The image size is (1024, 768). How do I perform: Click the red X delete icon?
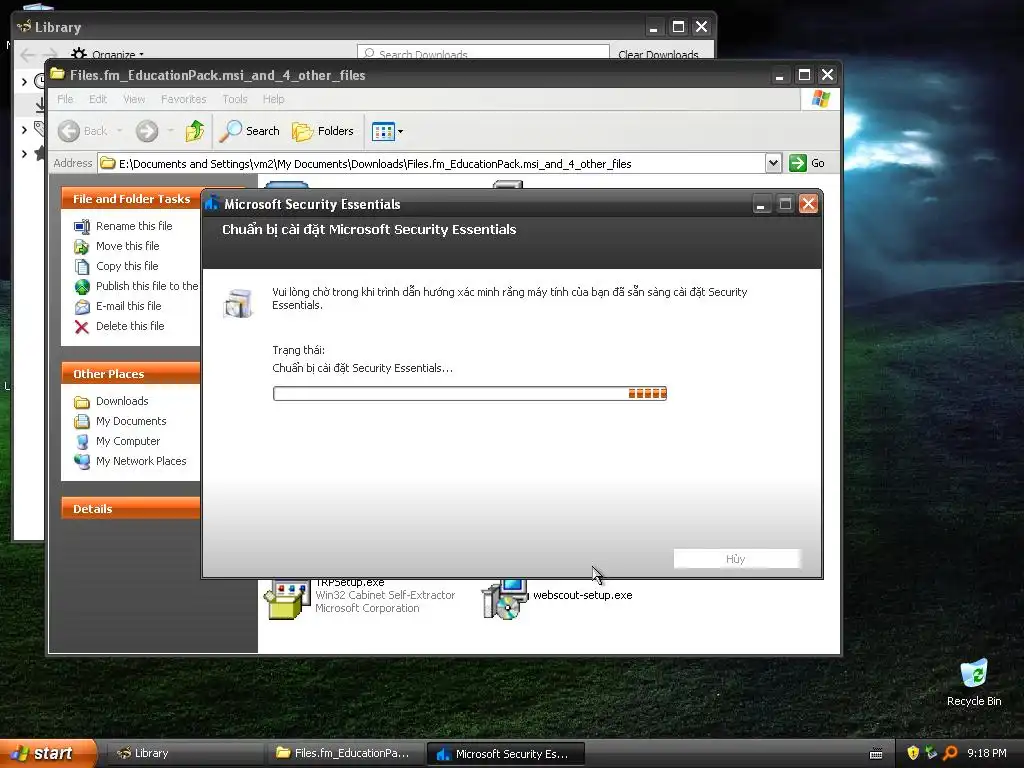pyautogui.click(x=82, y=327)
